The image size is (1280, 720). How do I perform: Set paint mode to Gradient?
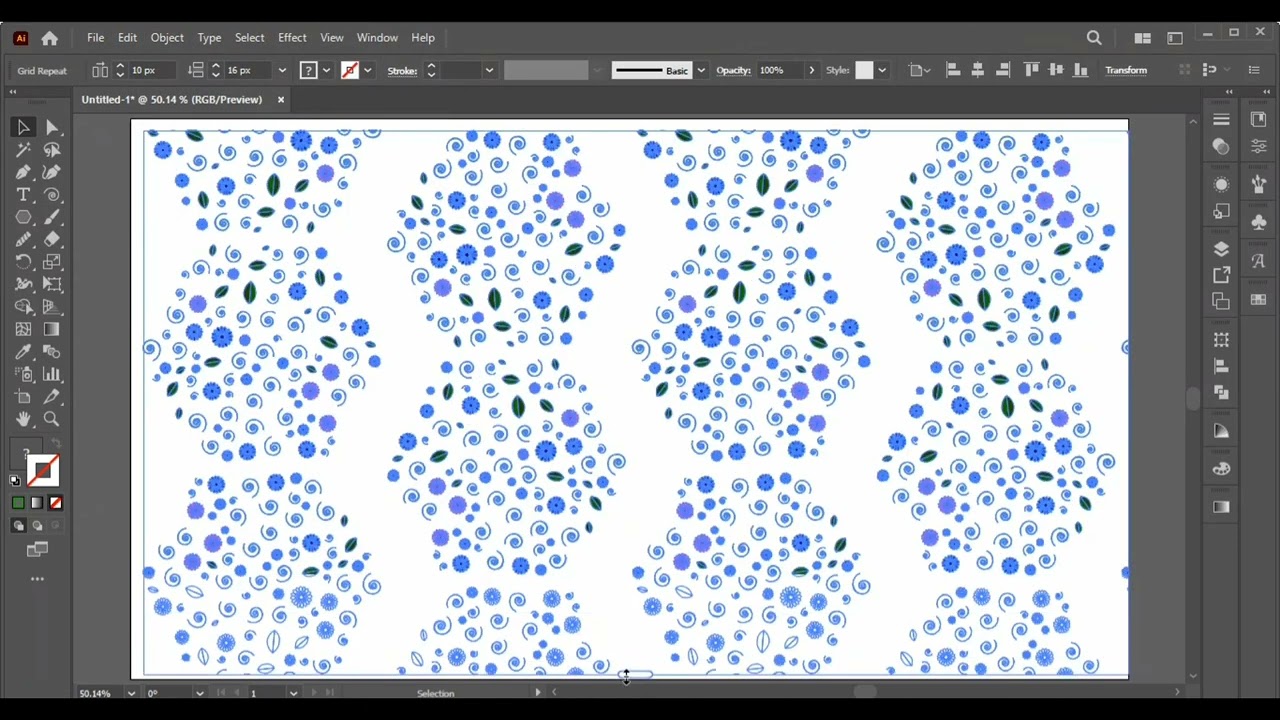tap(37, 503)
